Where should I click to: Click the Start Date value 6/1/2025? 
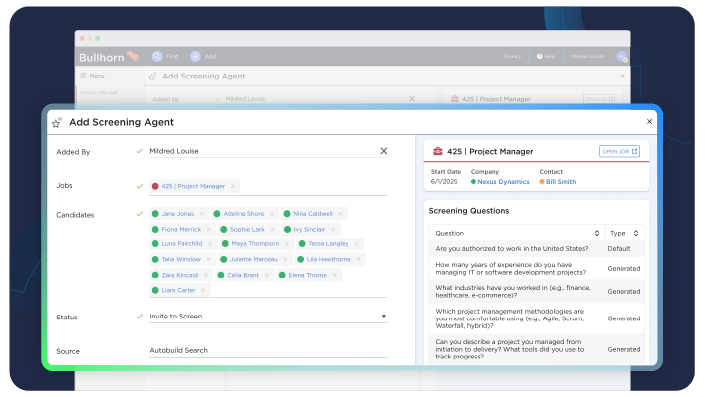point(444,182)
